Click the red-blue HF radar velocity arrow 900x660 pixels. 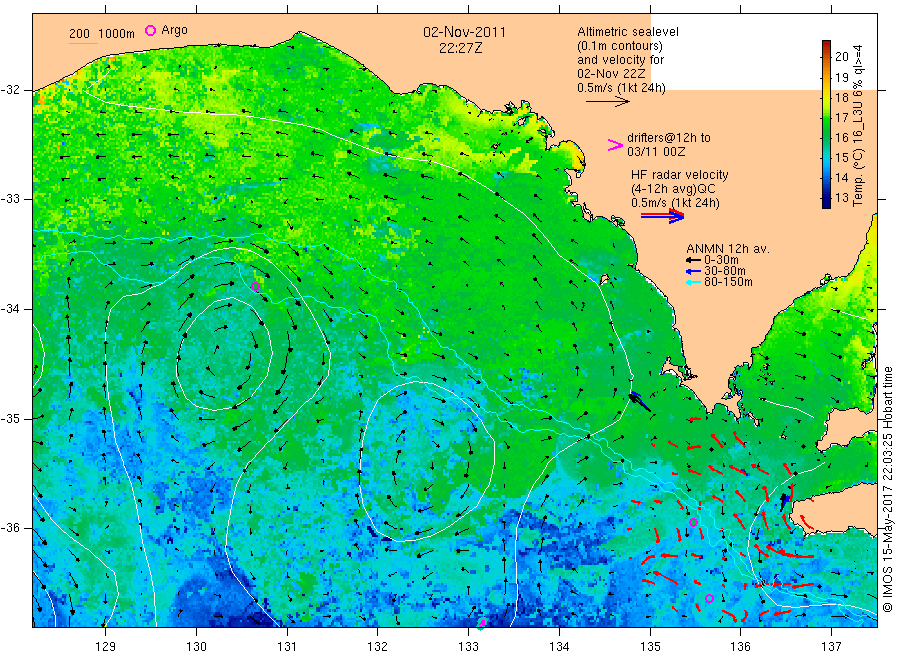point(662,216)
